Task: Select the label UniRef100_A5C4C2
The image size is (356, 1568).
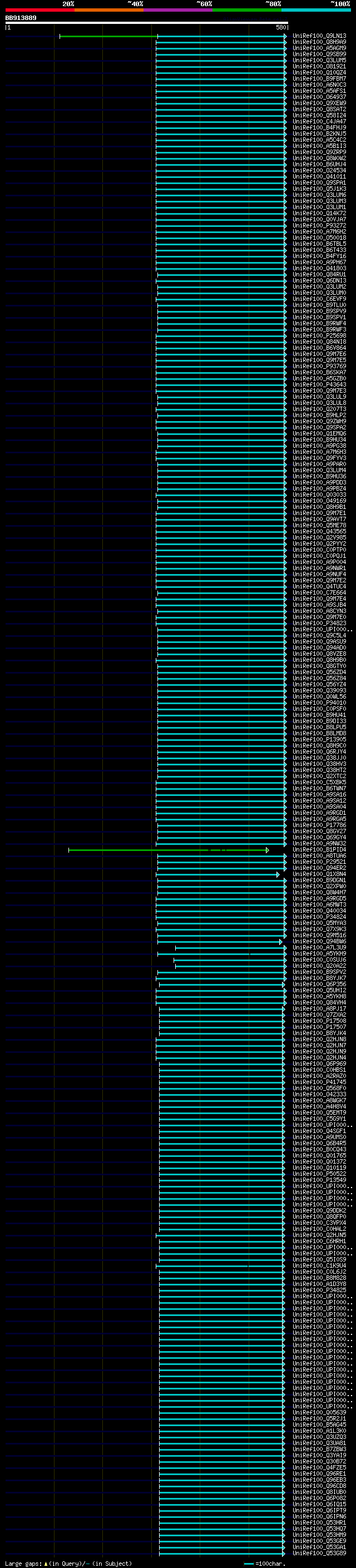Action: [319, 140]
